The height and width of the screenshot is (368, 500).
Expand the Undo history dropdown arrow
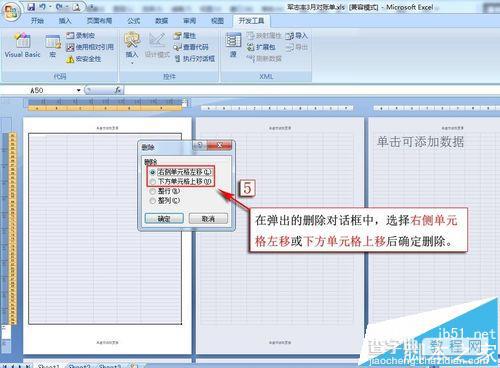pos(50,7)
